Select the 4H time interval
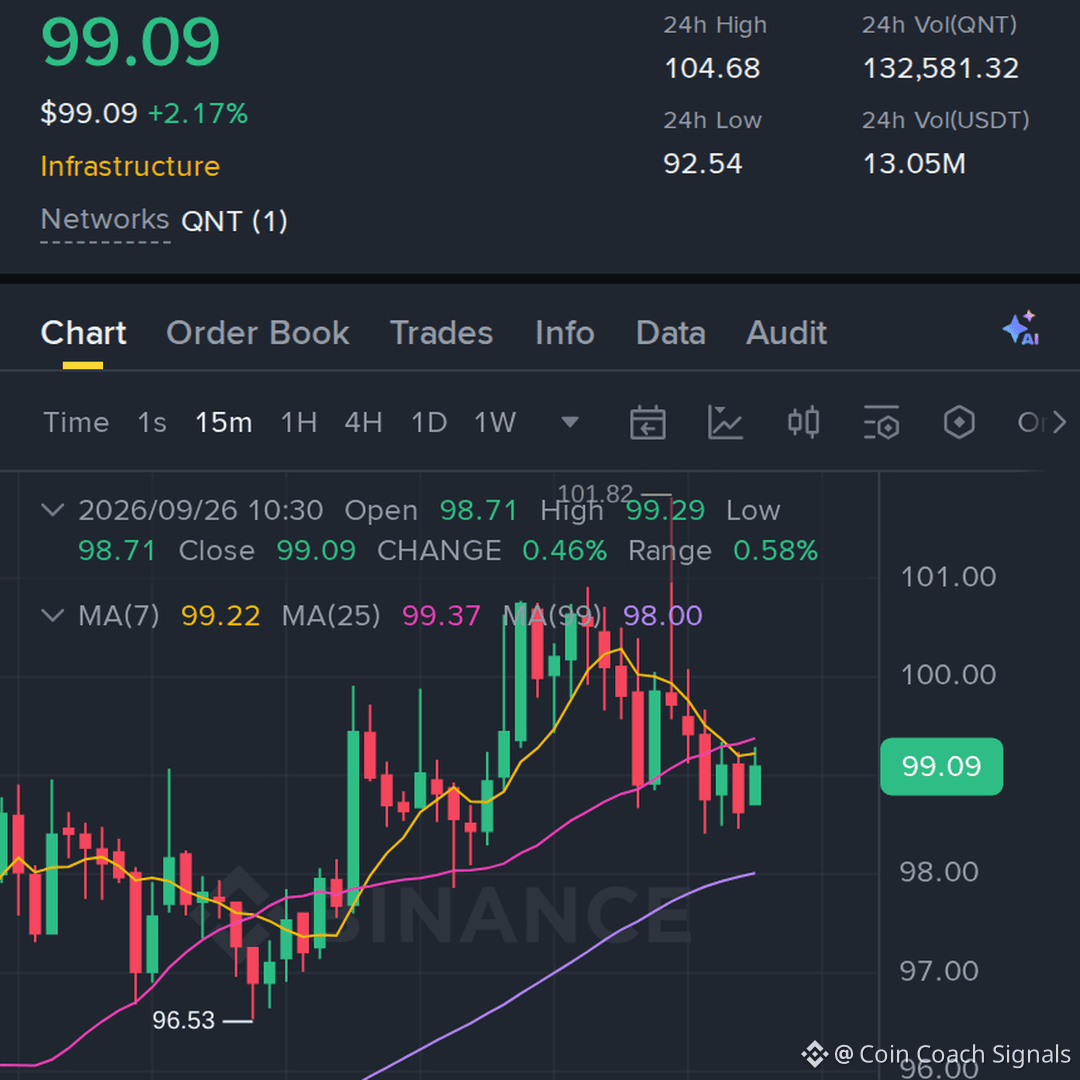The height and width of the screenshot is (1080, 1080). coord(364,422)
